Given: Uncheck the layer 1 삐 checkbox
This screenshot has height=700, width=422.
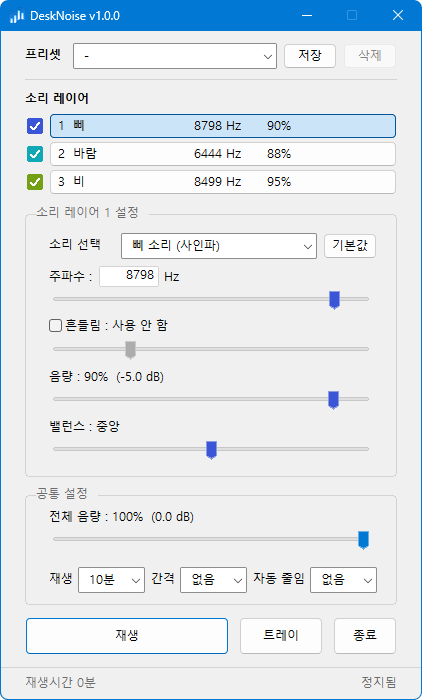Looking at the screenshot, I should coord(35,126).
